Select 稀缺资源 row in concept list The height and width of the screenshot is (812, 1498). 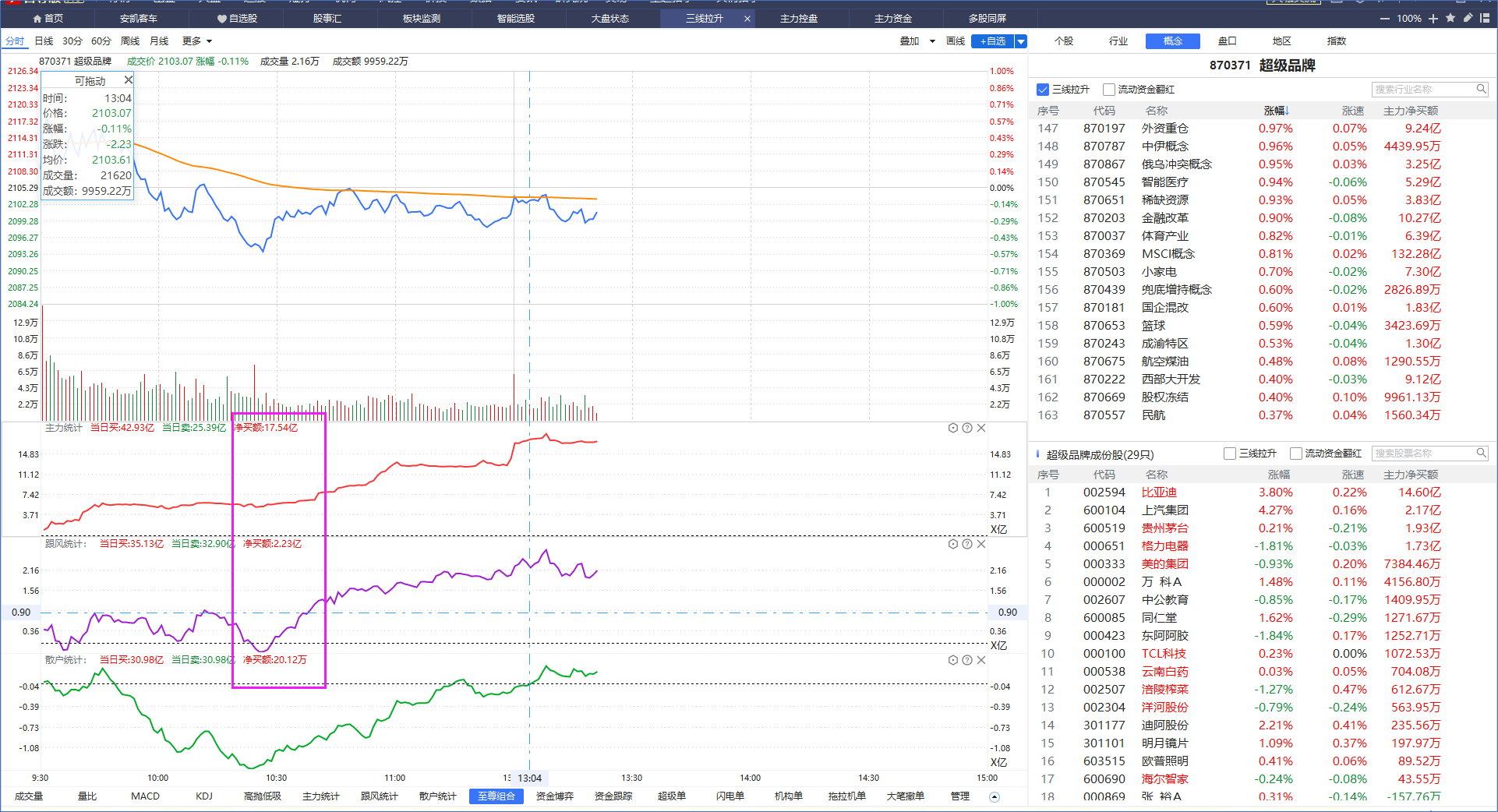tap(1263, 200)
